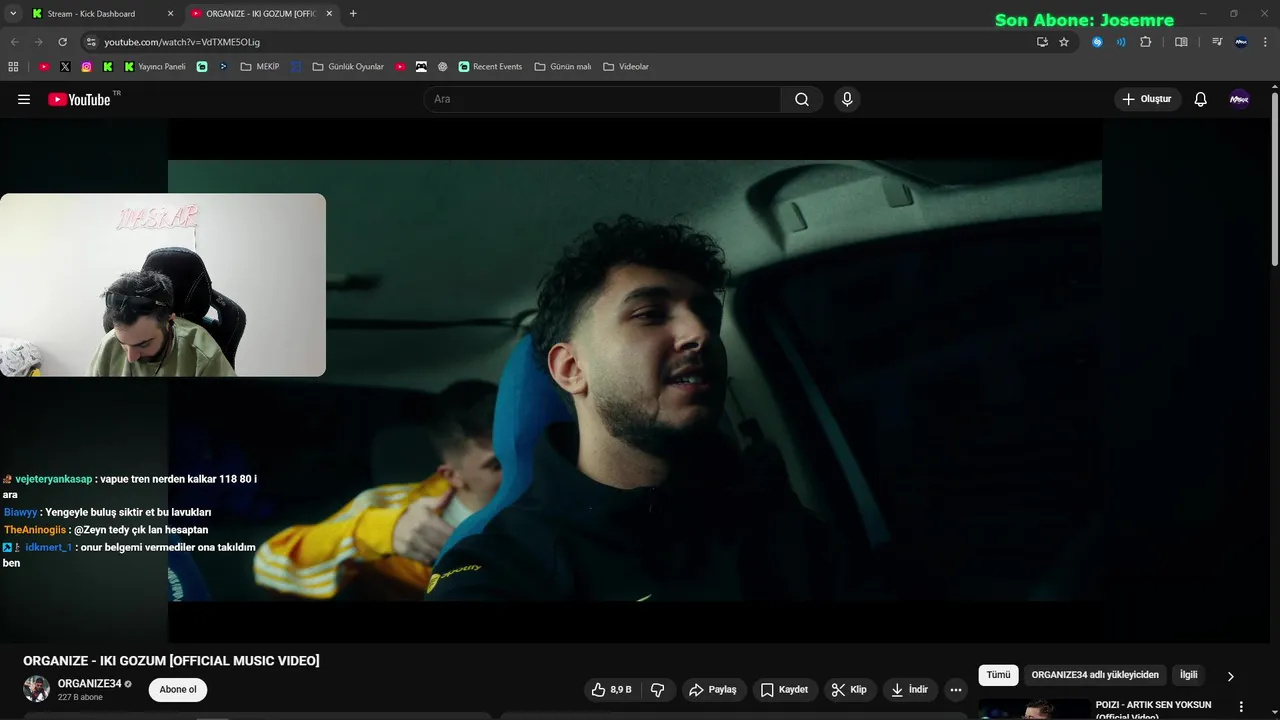Create a clip with Klip button
This screenshot has height=720, width=1280.
(x=849, y=690)
